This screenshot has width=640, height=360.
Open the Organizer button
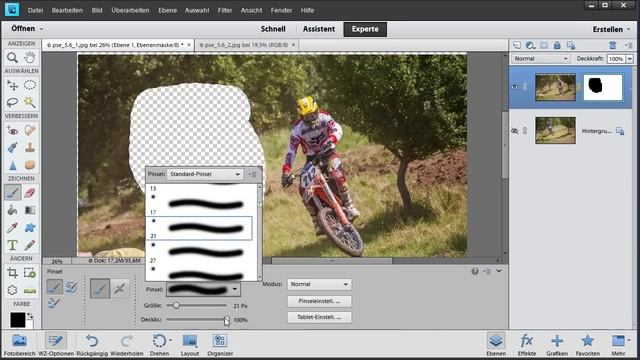(x=220, y=344)
